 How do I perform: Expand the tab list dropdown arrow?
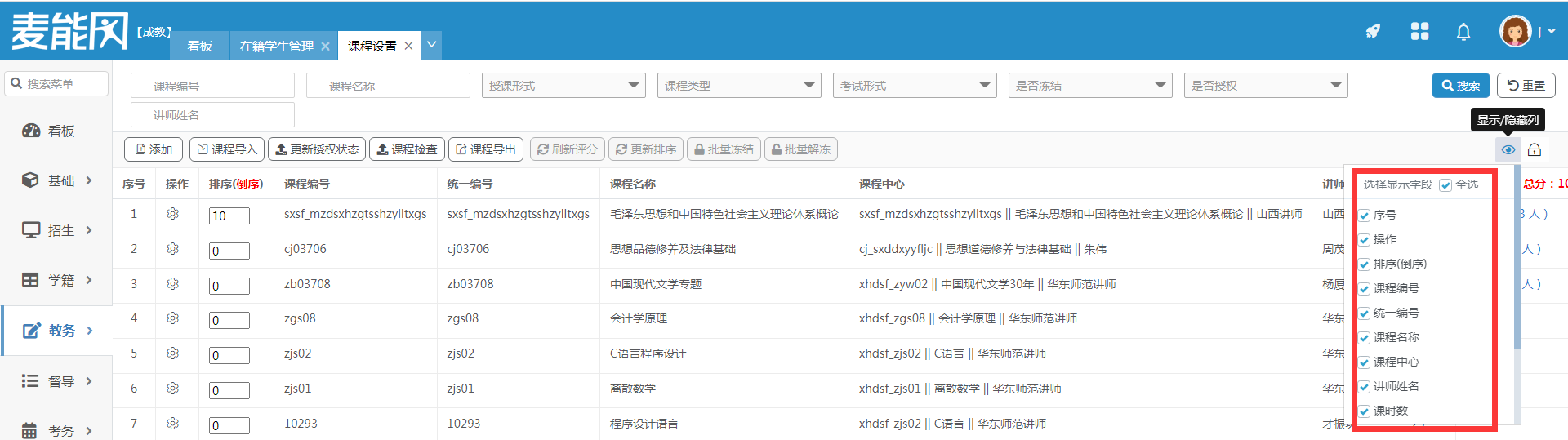coord(431,45)
